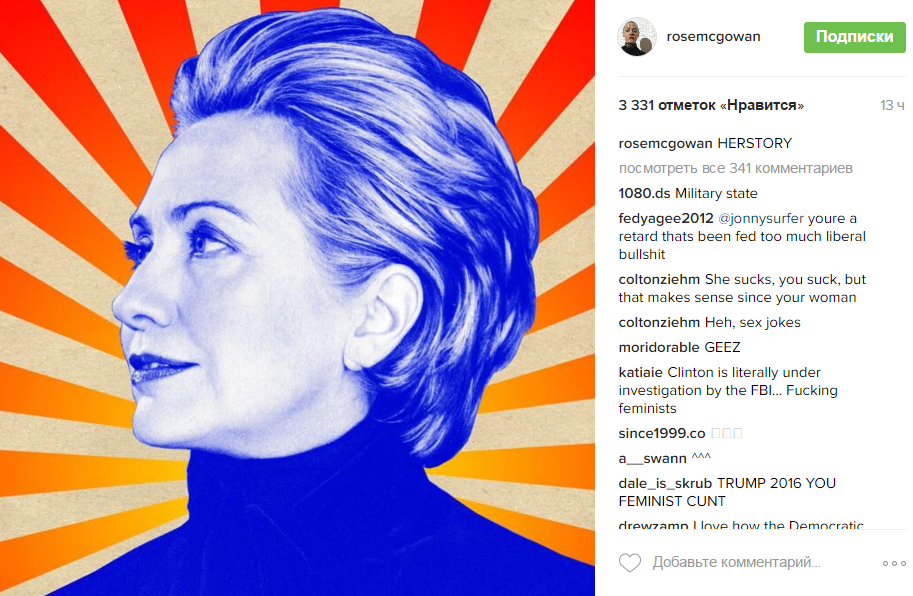Open 1080.ds commenter profile
Viewport: 913px width, 596px height.
pyautogui.click(x=644, y=193)
